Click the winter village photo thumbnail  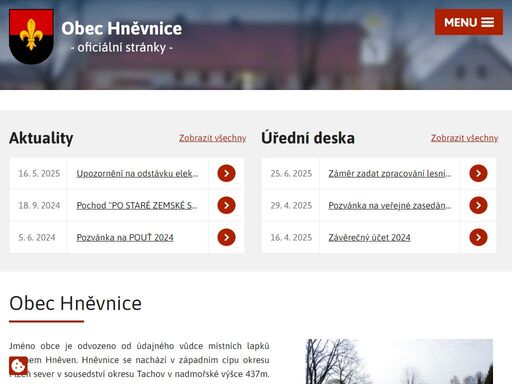(399, 361)
